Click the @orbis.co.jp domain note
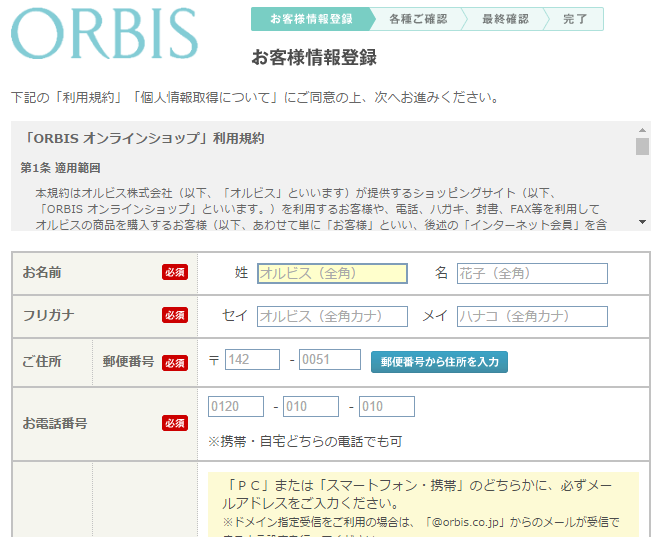The width and height of the screenshot is (665, 537). point(421,522)
